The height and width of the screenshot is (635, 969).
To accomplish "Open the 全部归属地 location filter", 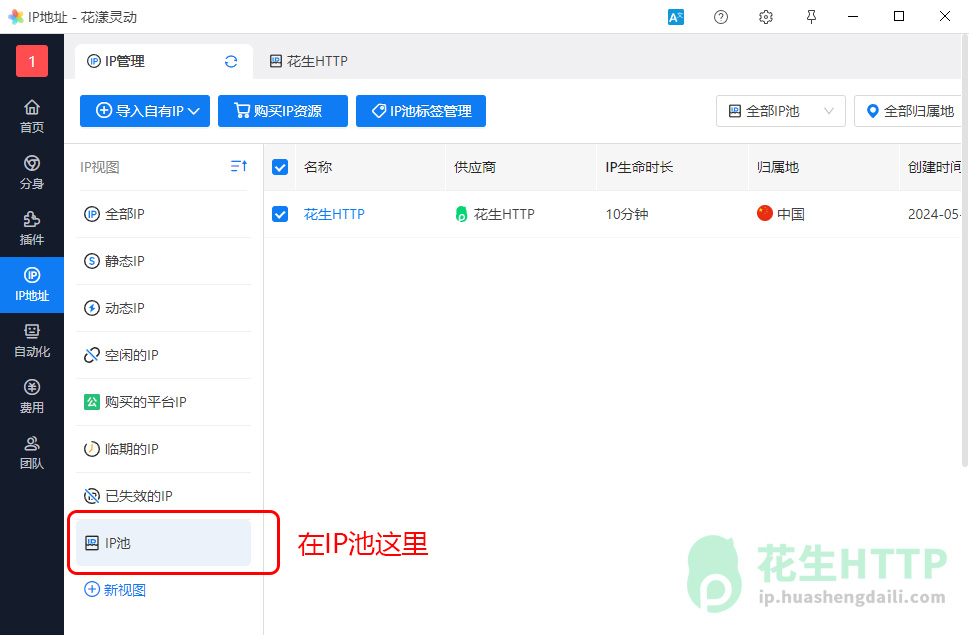I will point(909,111).
